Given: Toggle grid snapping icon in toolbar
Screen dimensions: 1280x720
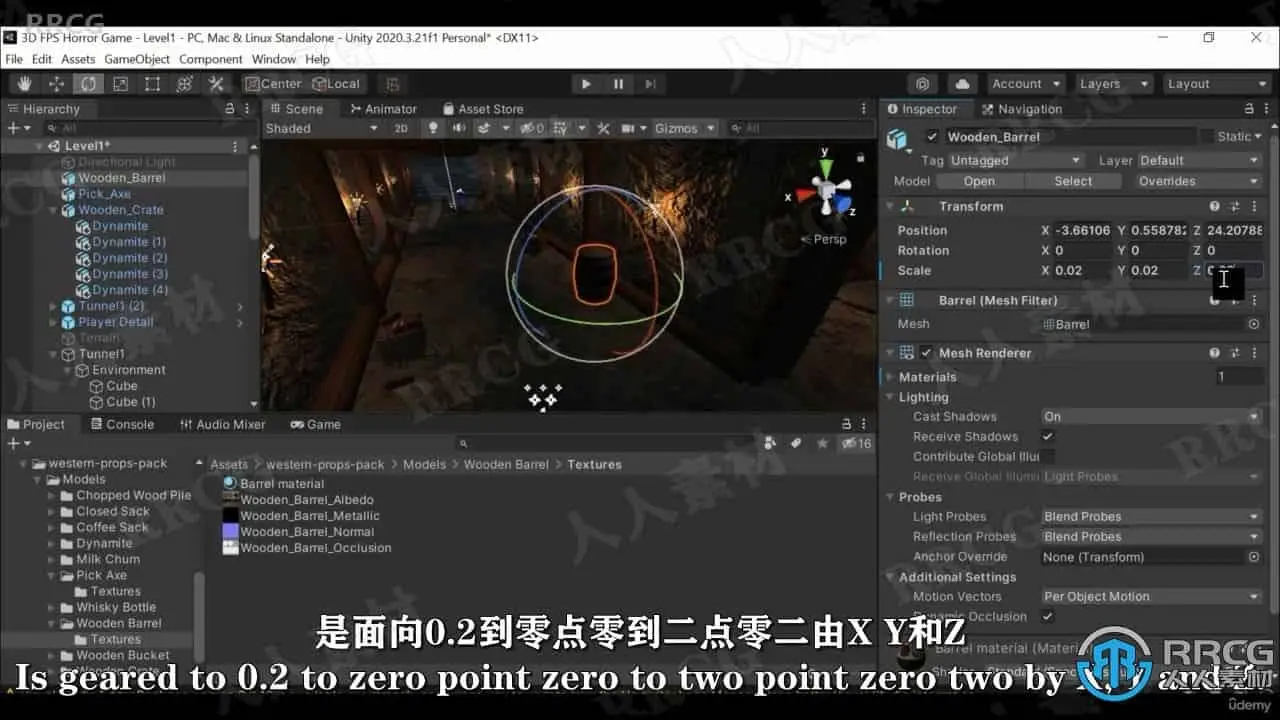Looking at the screenshot, I should pos(392,84).
